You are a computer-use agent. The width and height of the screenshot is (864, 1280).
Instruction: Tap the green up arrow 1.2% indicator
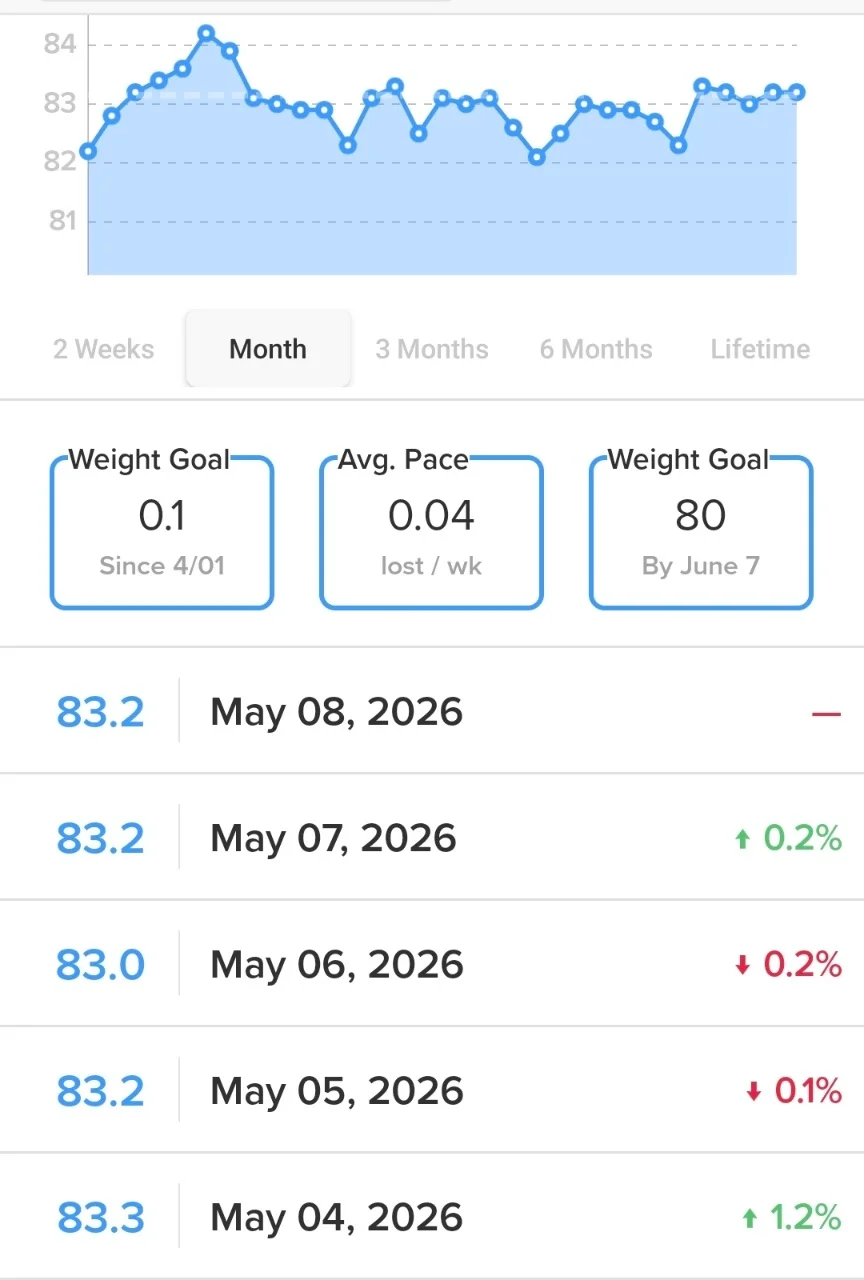(791, 1217)
